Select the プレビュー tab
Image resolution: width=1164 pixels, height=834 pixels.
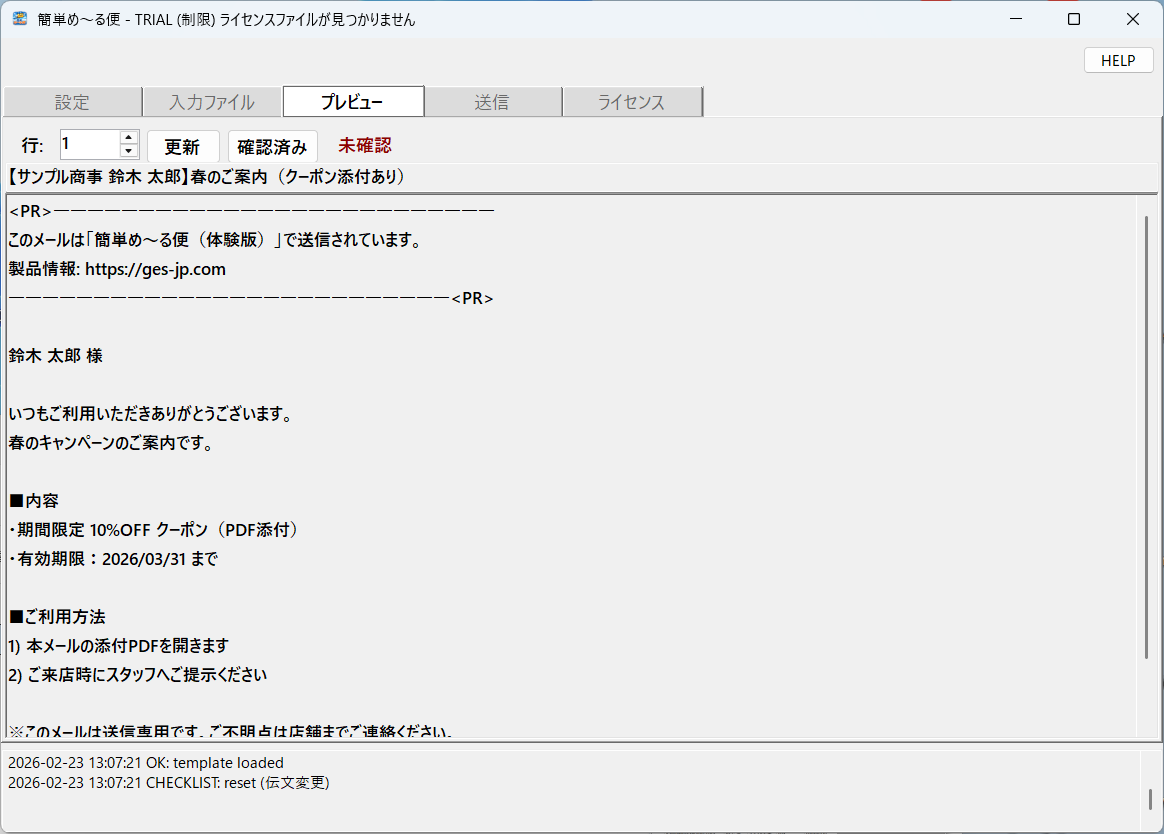click(x=353, y=101)
